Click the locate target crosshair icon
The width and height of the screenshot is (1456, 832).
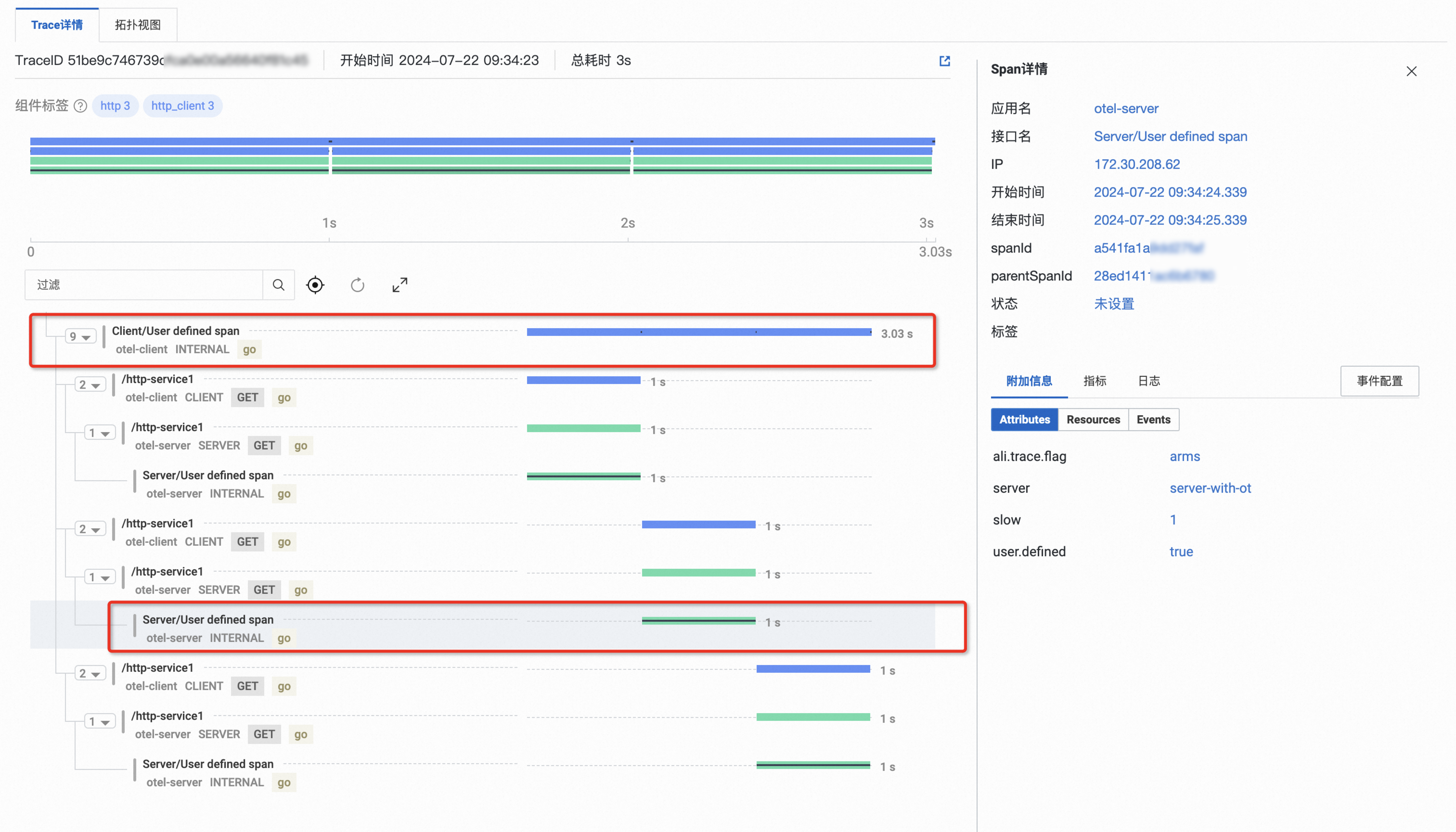pyautogui.click(x=315, y=285)
